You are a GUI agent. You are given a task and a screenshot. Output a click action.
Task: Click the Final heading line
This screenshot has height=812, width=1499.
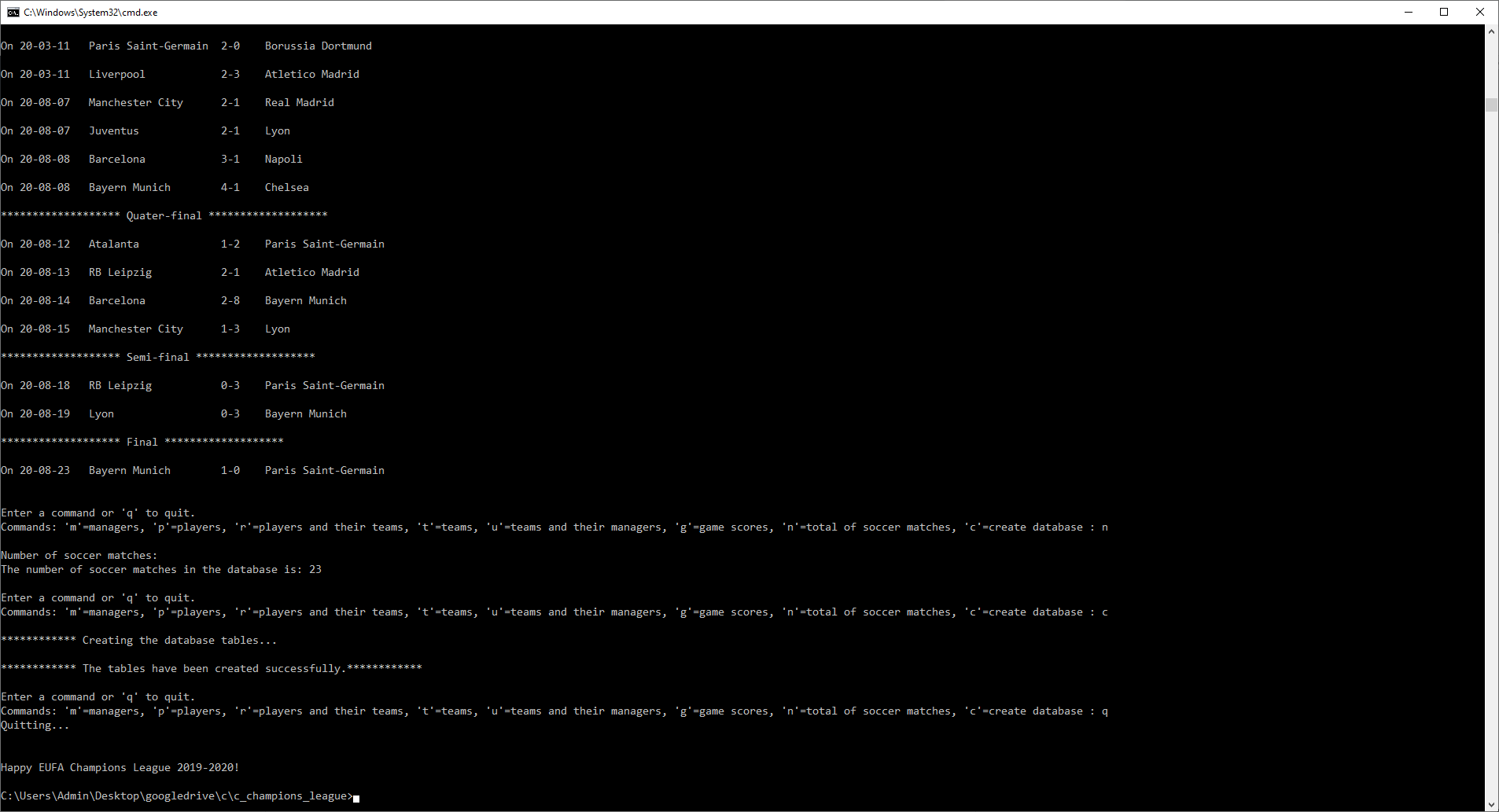(x=142, y=442)
